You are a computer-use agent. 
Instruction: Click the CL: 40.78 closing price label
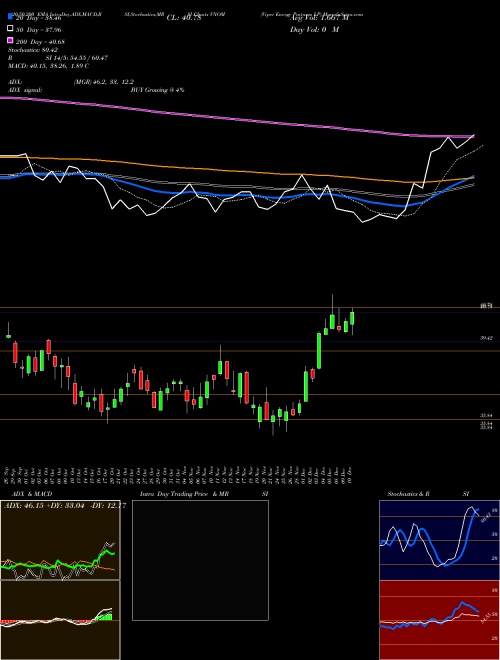[x=184, y=18]
